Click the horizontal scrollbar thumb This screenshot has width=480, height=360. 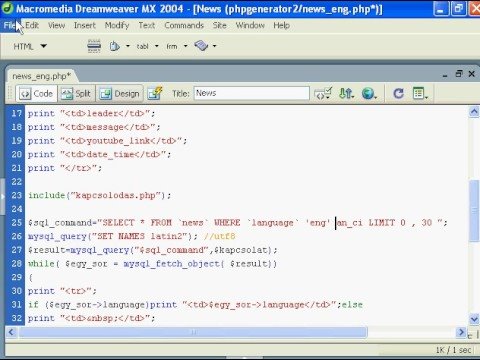point(193,332)
